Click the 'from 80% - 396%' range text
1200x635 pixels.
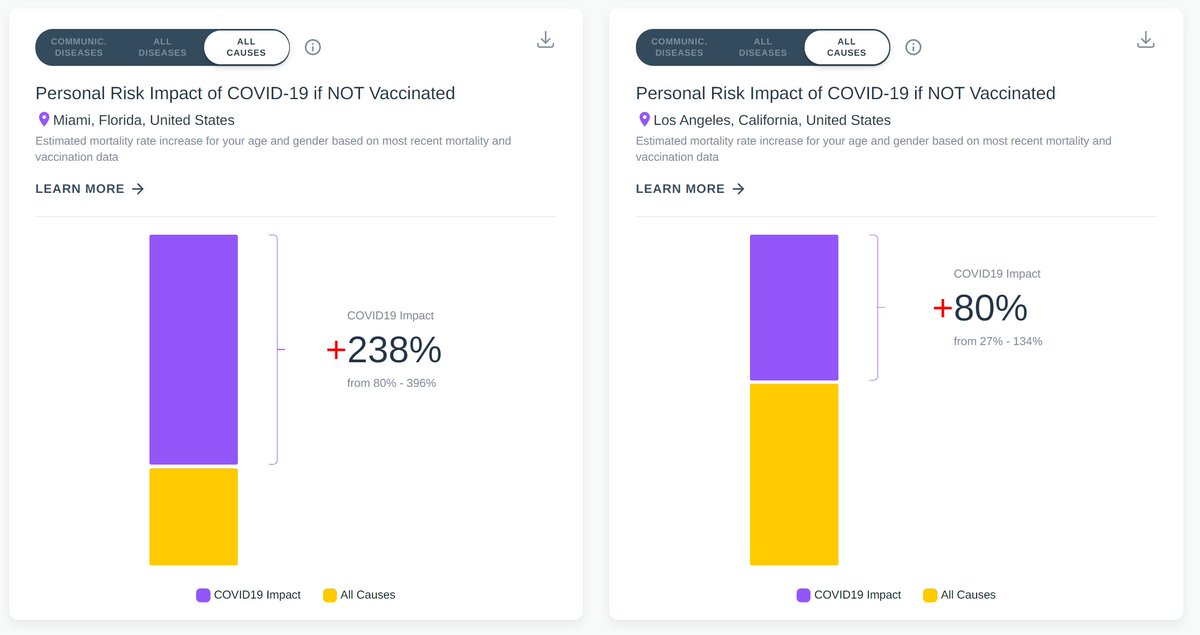(391, 383)
